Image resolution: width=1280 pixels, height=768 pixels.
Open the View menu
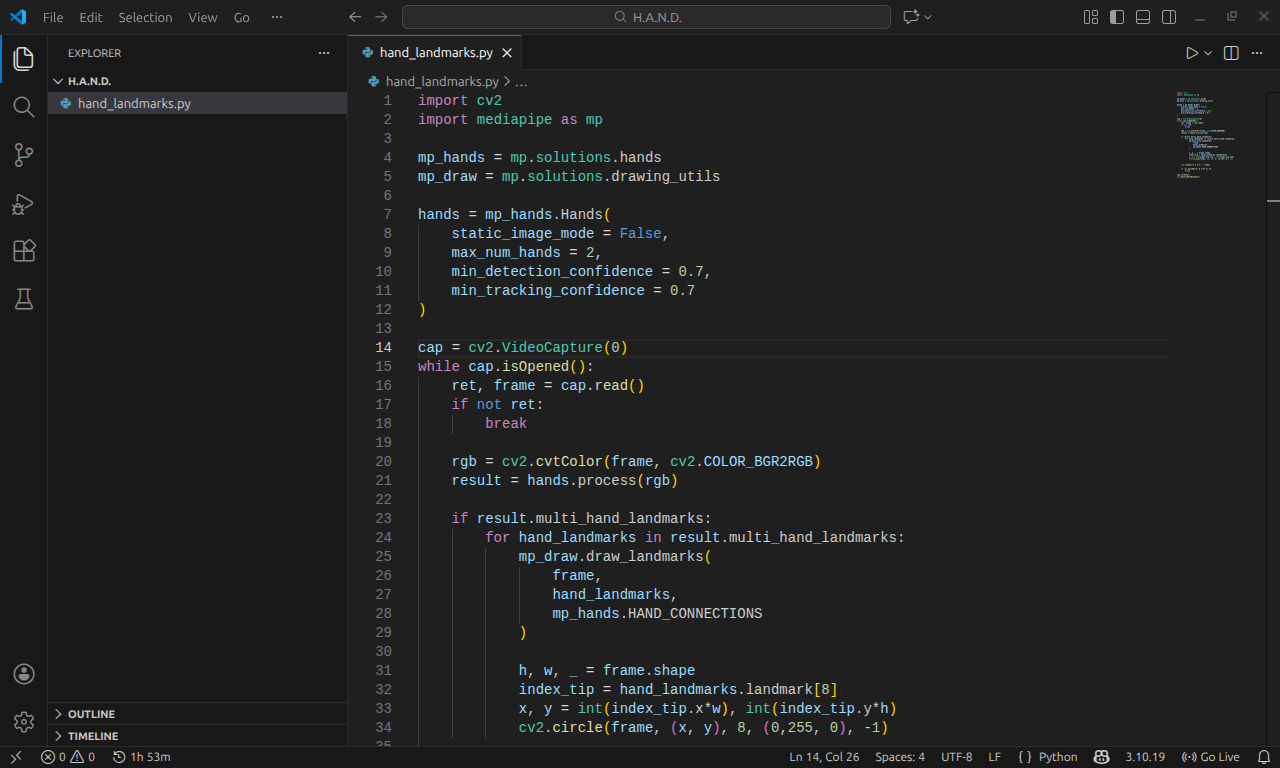click(202, 17)
